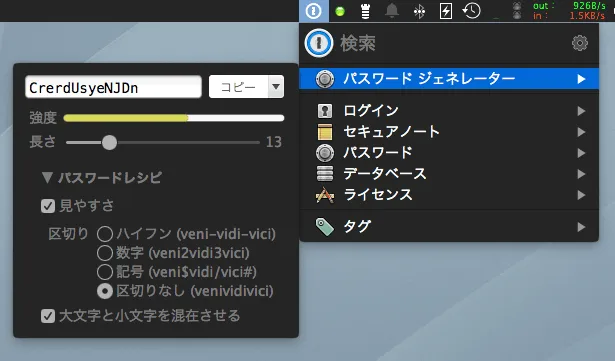Click the tag icon
615x361 pixels.
point(325,227)
